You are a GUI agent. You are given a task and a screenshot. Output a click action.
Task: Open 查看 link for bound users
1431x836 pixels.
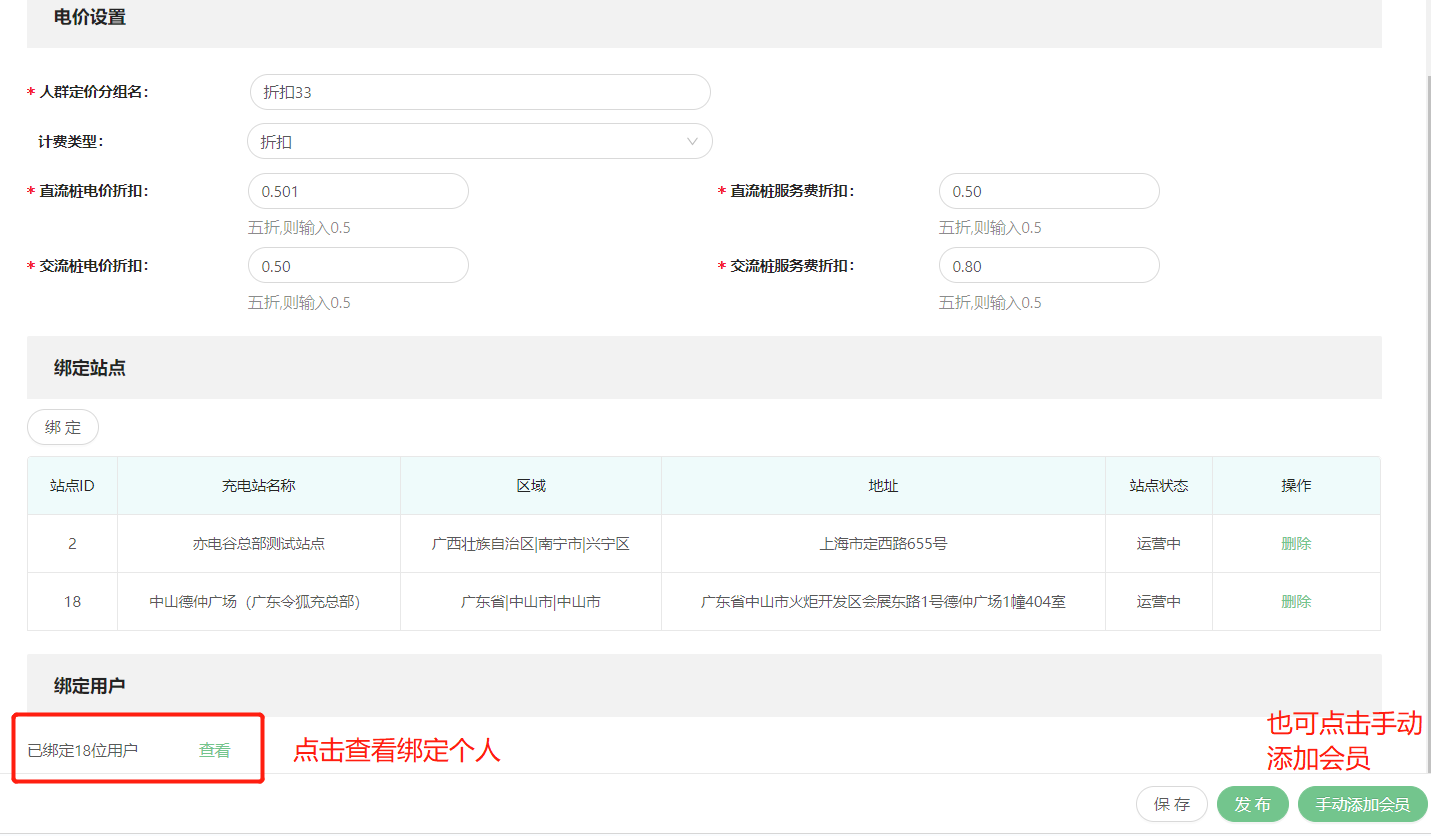pos(214,750)
